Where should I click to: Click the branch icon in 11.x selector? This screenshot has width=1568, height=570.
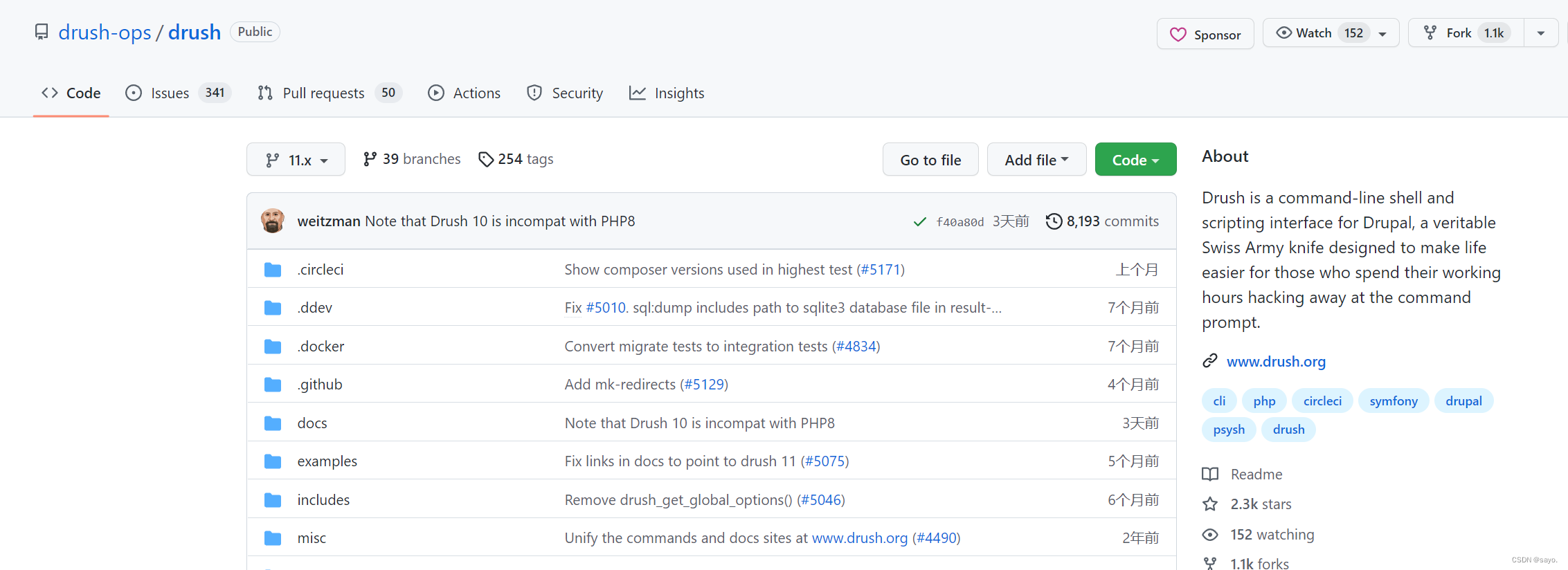click(x=273, y=160)
